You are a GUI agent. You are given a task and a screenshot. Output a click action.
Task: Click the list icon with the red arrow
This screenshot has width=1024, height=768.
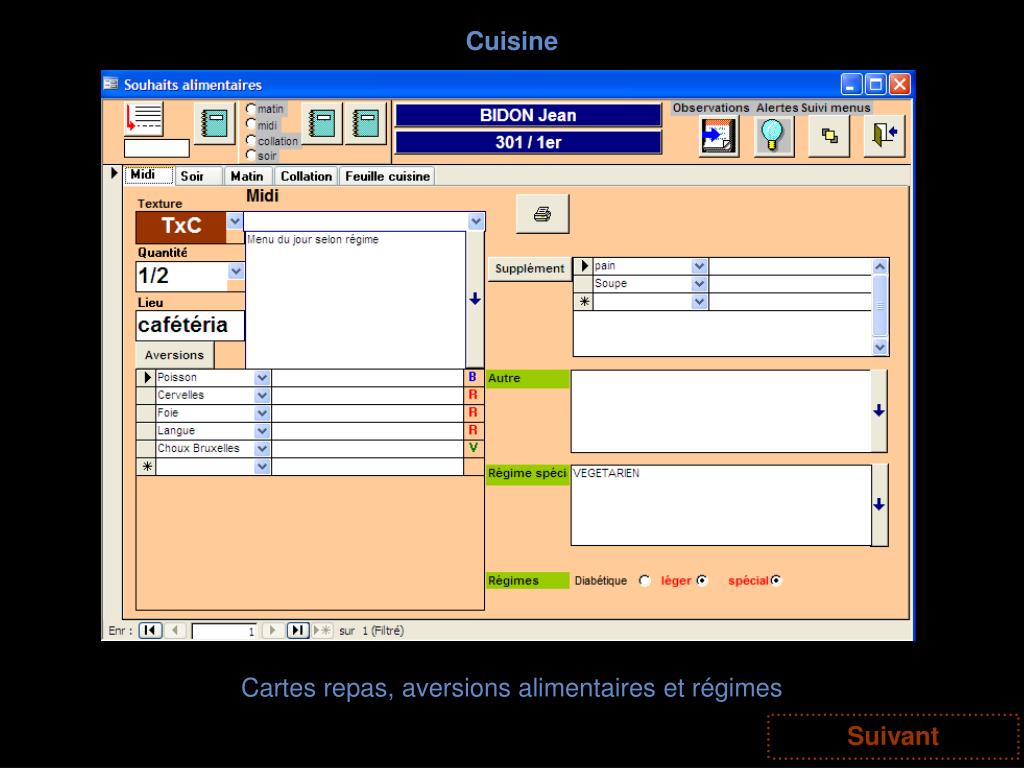(144, 119)
